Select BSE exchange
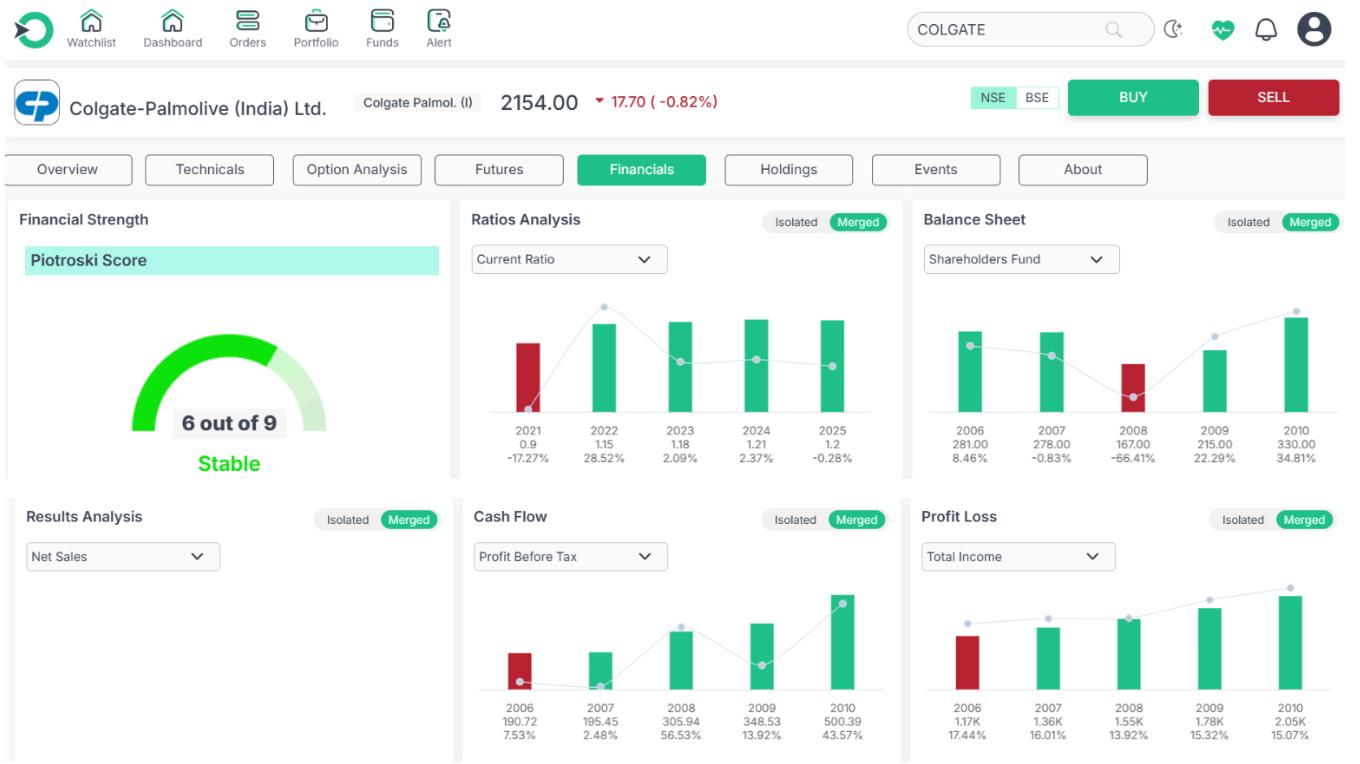The image size is (1360, 764). coord(1037,98)
